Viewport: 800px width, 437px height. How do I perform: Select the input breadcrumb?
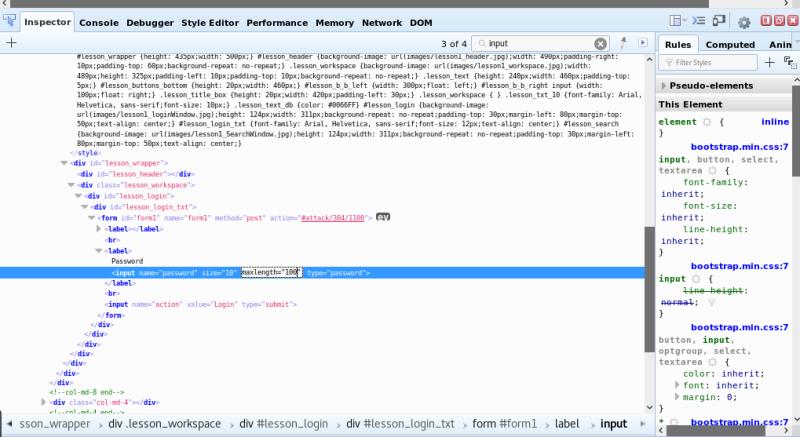[x=613, y=424]
